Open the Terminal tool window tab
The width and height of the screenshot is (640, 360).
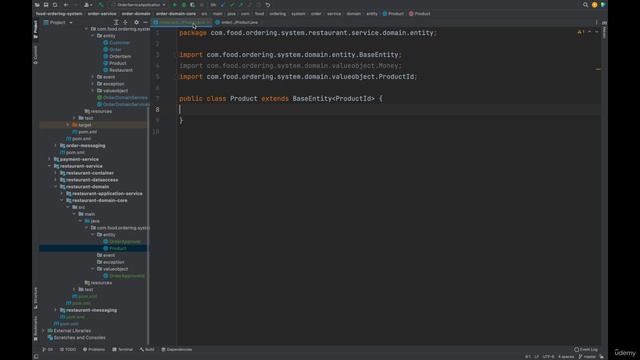(x=122, y=349)
